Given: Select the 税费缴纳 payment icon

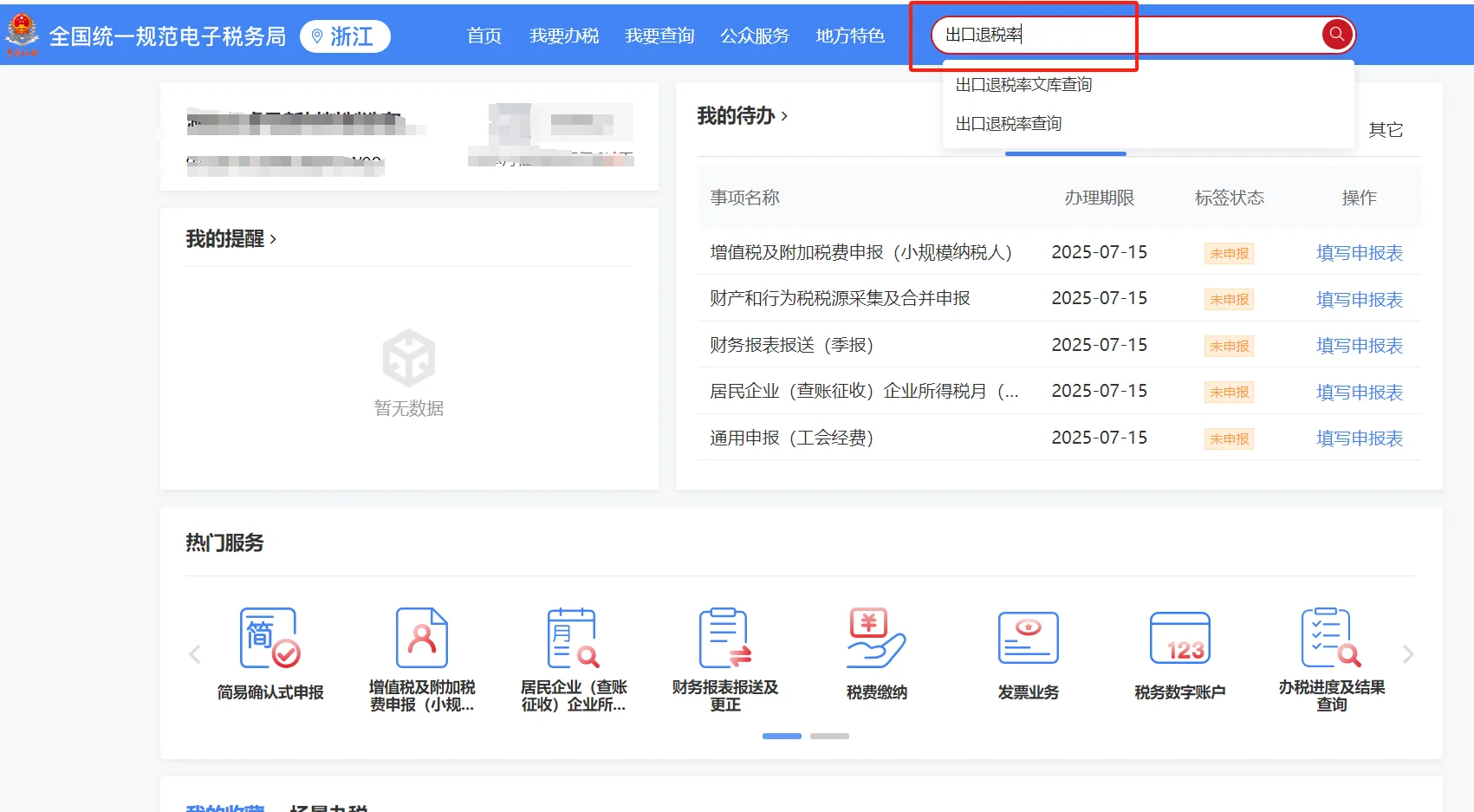Looking at the screenshot, I should (874, 656).
